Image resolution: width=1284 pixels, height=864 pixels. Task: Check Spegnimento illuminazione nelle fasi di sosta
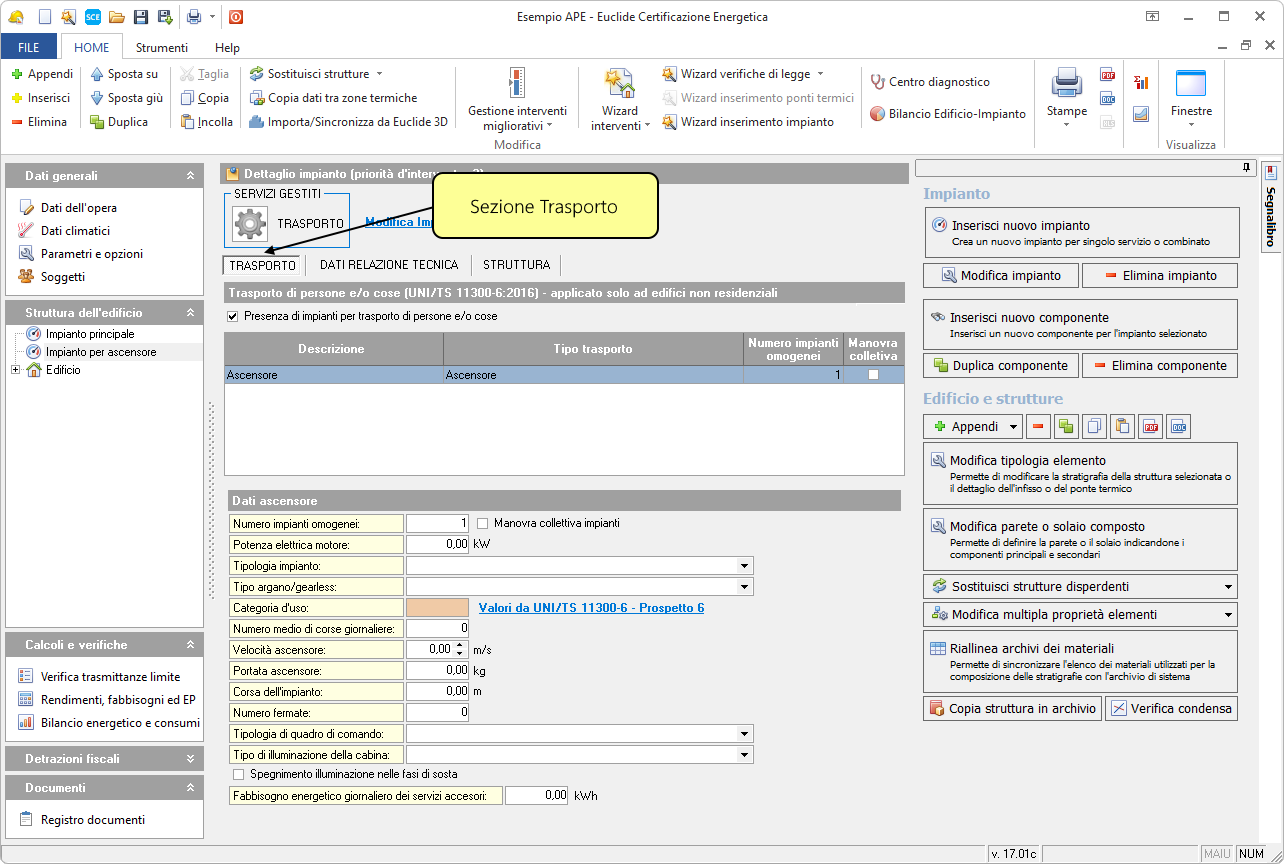click(238, 774)
